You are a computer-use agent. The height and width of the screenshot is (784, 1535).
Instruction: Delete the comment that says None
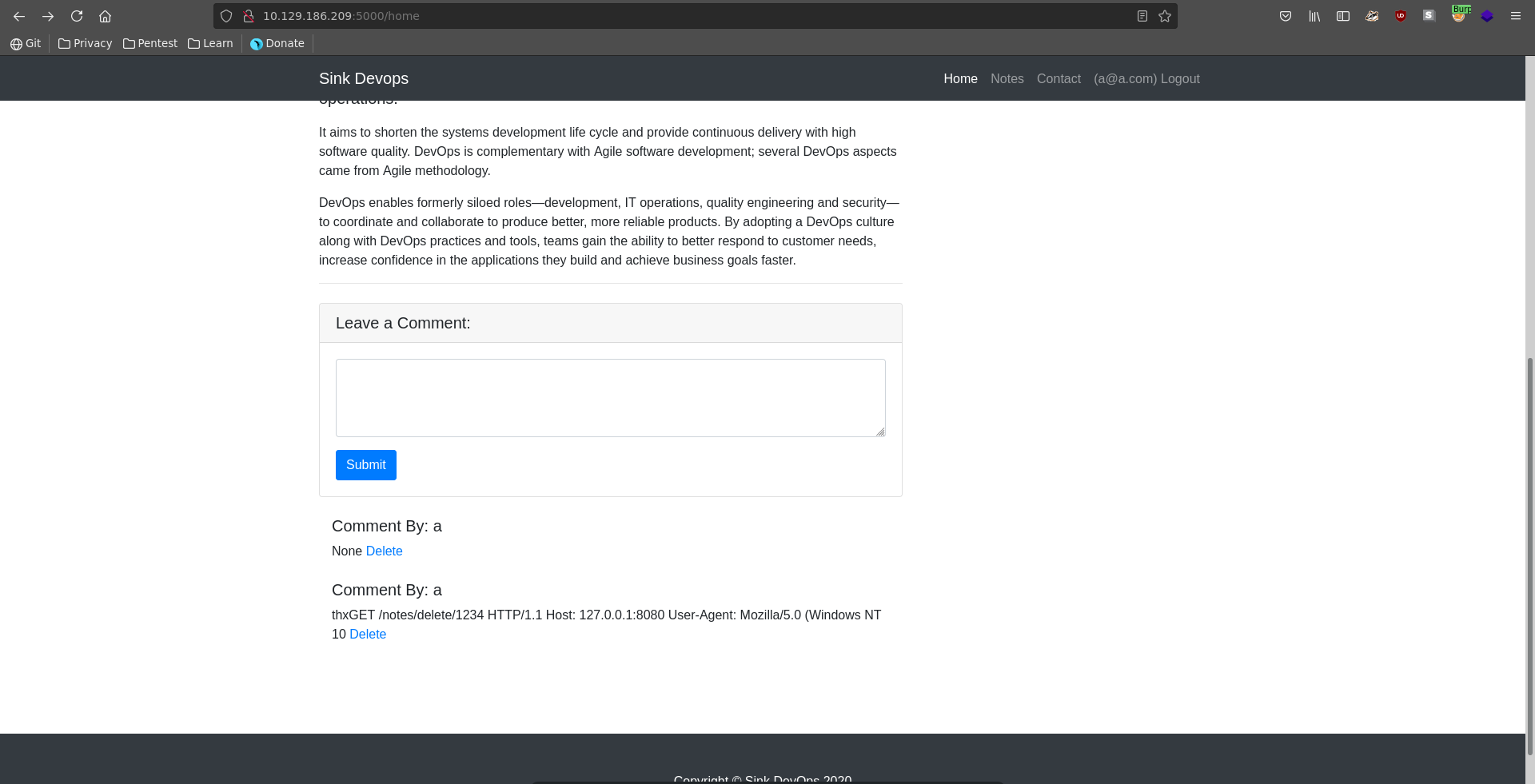point(384,551)
